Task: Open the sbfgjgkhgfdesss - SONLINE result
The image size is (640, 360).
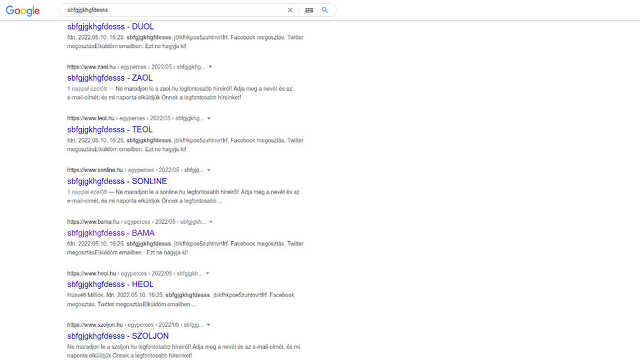Action: 117,181
